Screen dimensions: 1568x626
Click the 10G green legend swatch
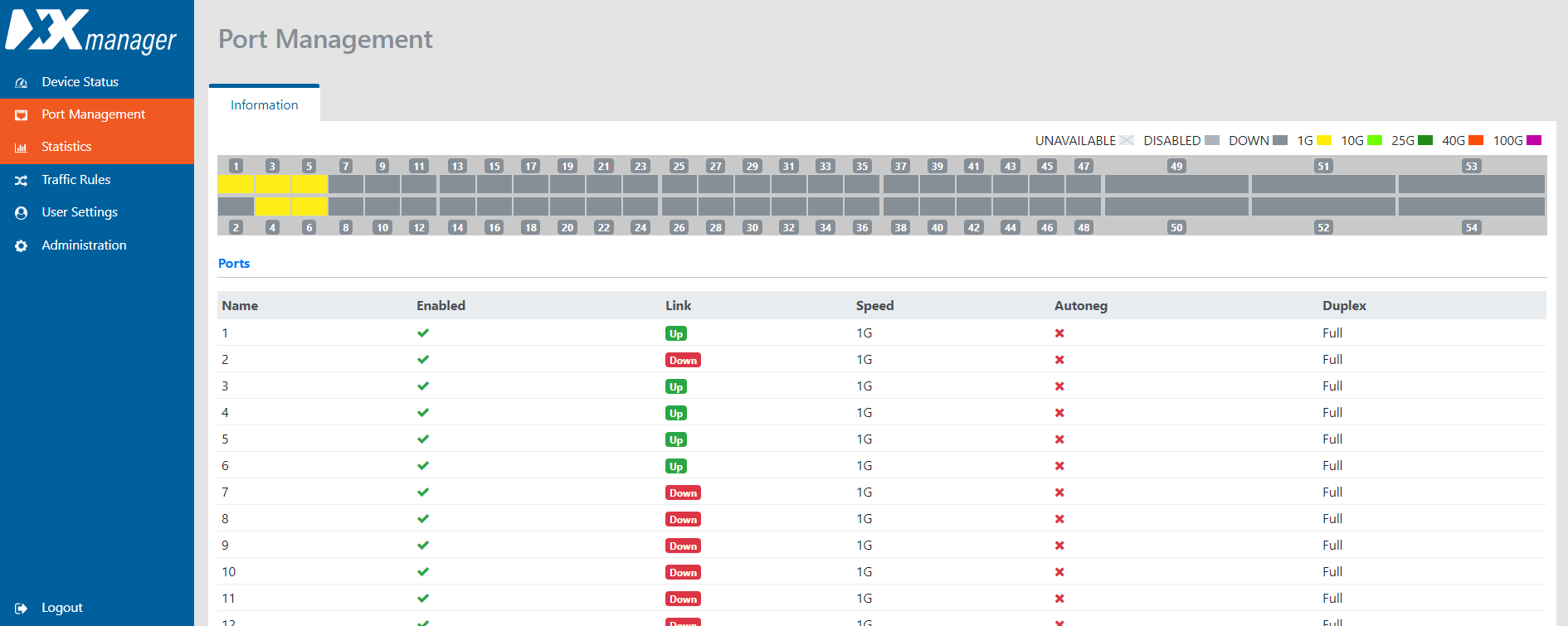pos(1375,141)
